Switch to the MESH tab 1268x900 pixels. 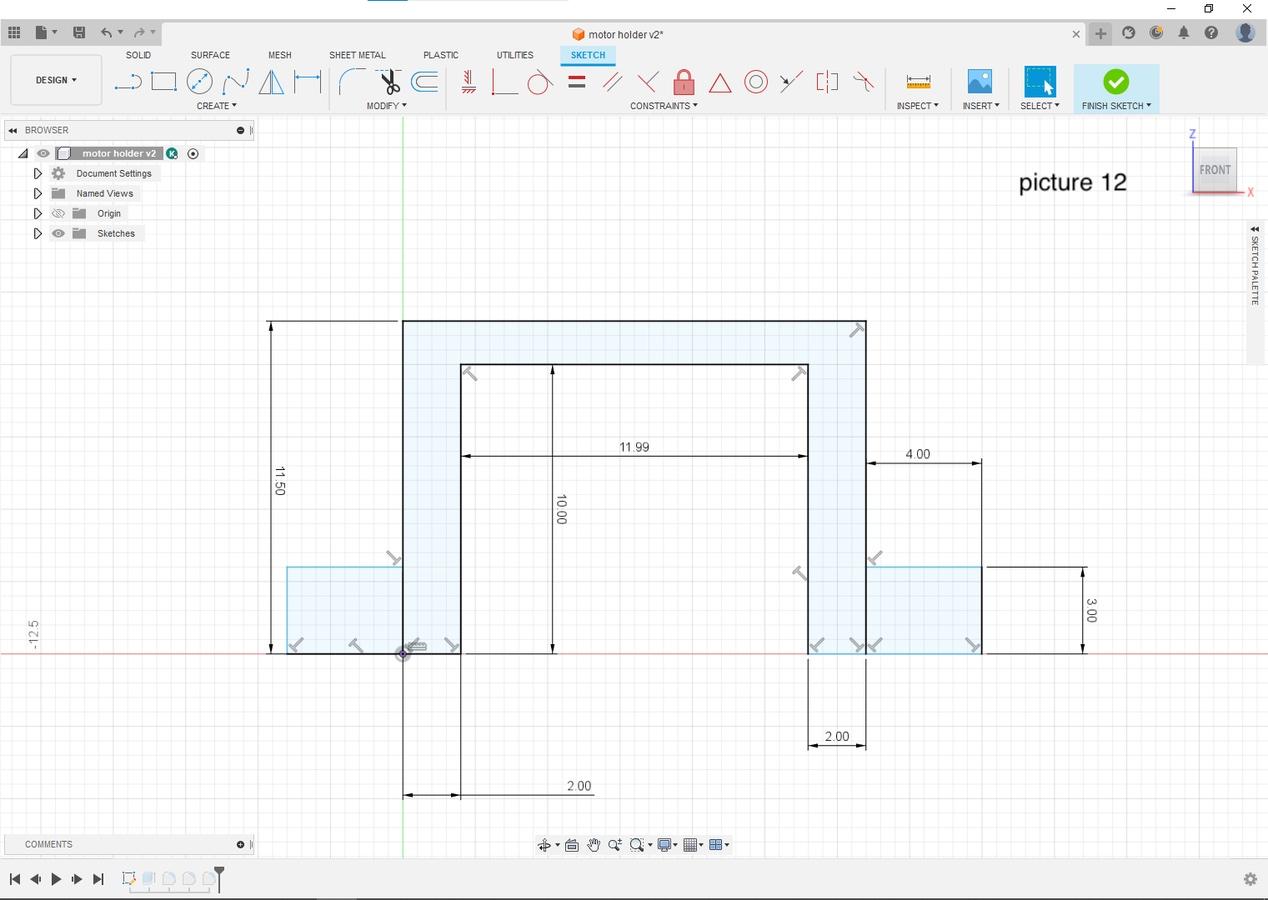(x=279, y=55)
